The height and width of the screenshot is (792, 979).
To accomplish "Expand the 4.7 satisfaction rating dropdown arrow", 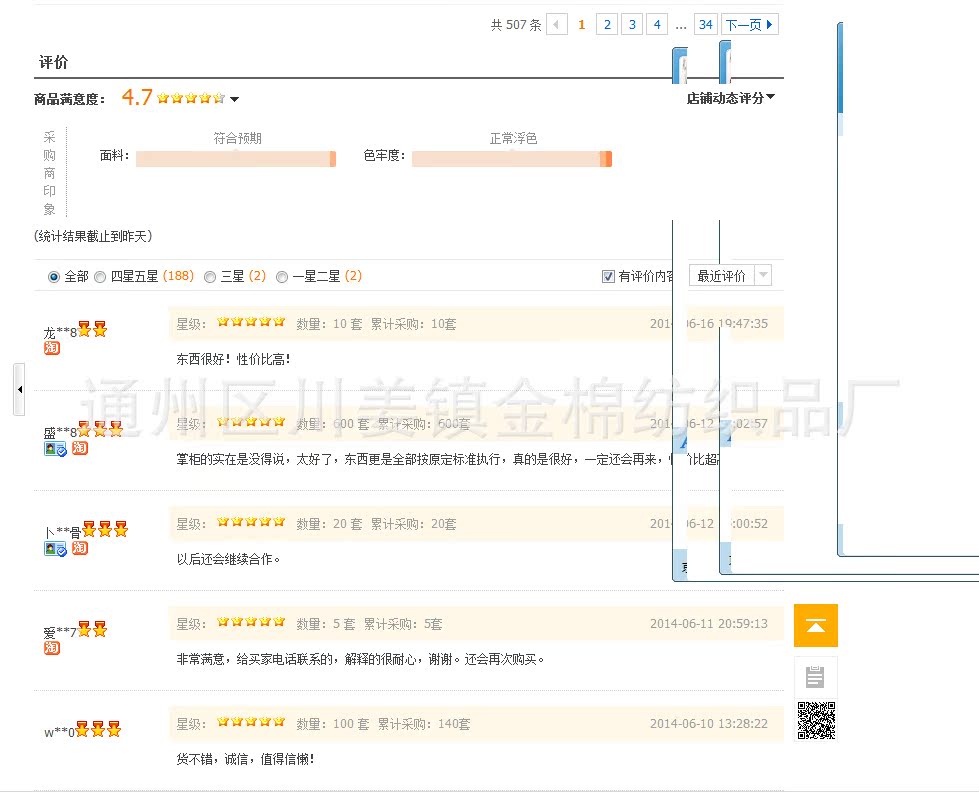I will tap(234, 99).
